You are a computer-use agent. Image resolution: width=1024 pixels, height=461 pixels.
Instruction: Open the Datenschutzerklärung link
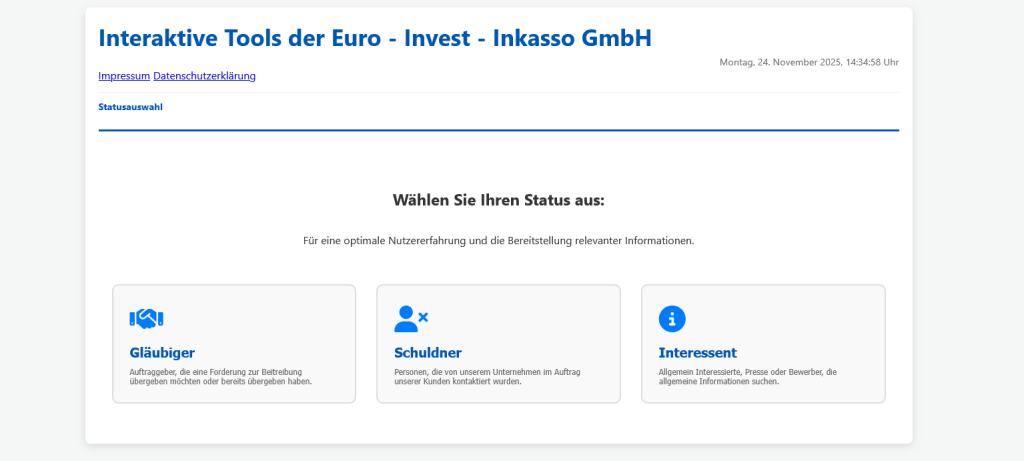204,76
